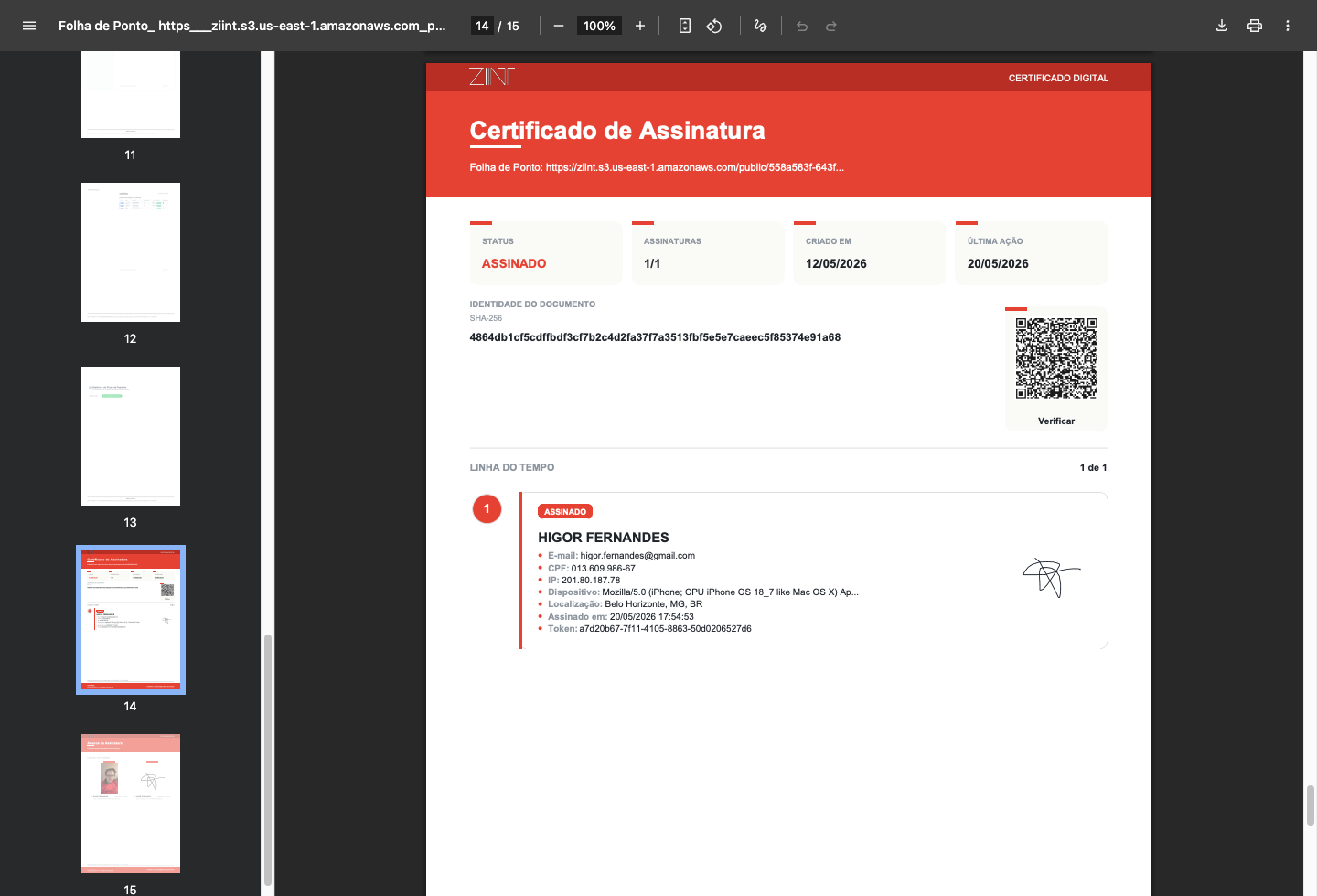The width and height of the screenshot is (1317, 896).
Task: Click the redo arrow icon
Action: (831, 26)
